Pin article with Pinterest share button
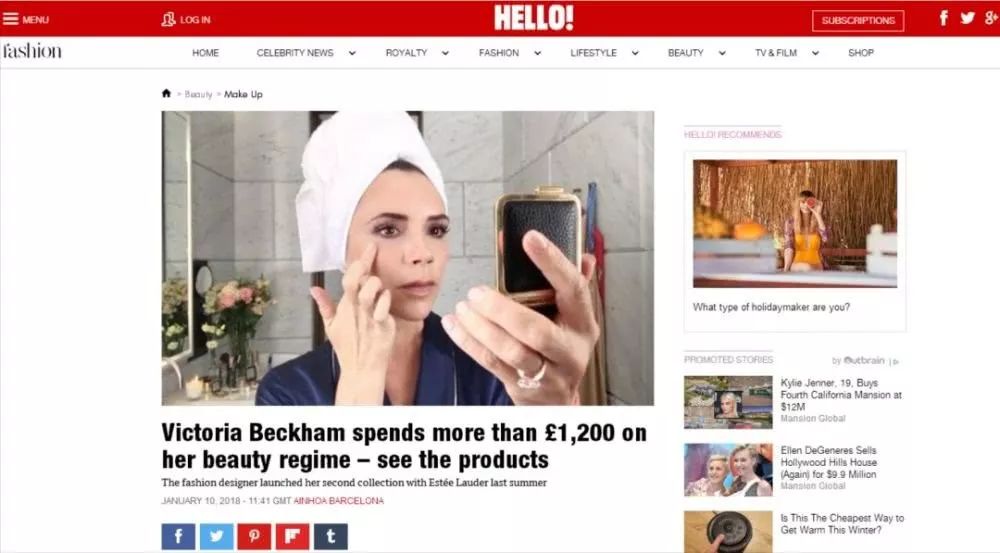 coord(254,536)
